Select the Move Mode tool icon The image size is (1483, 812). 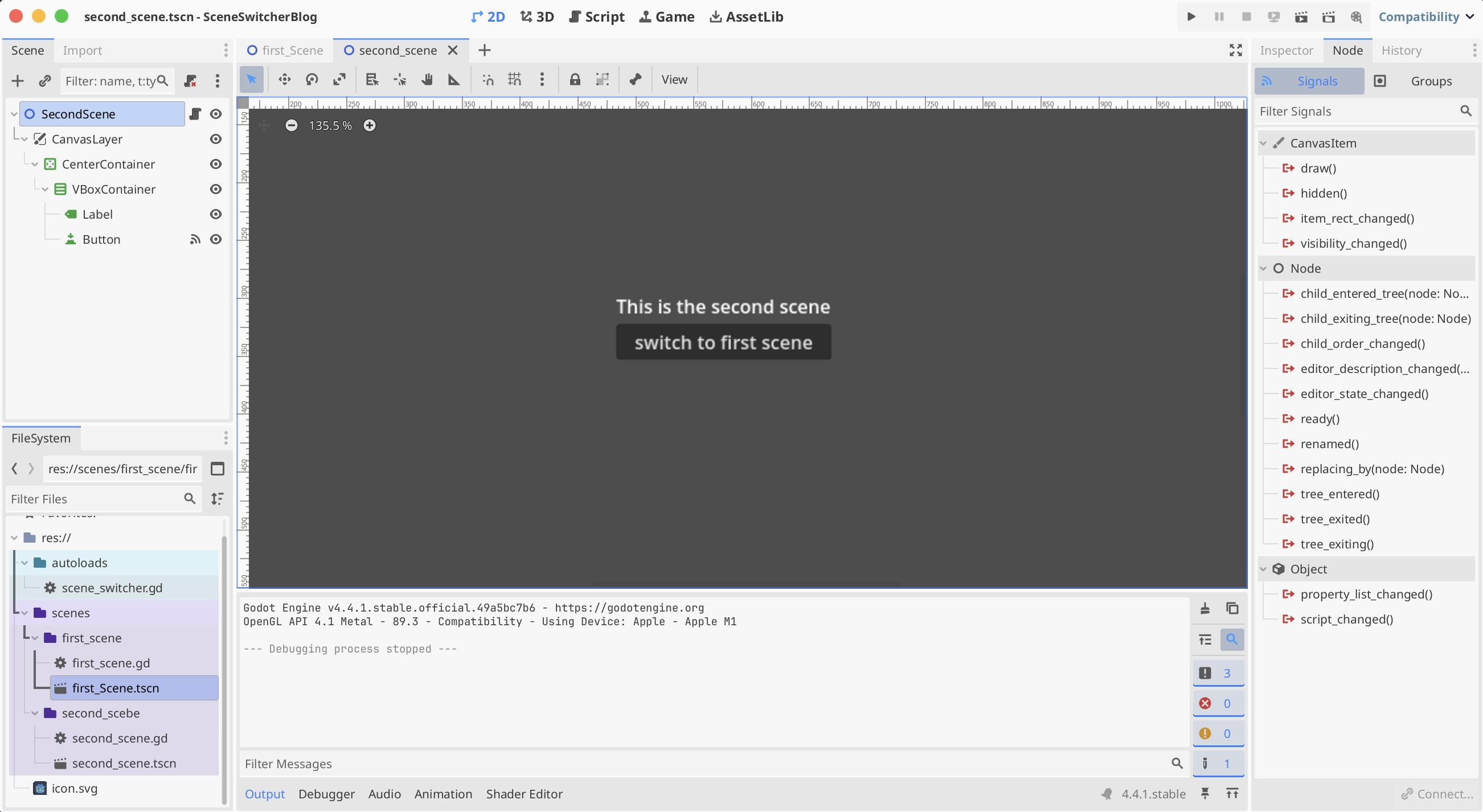(284, 79)
